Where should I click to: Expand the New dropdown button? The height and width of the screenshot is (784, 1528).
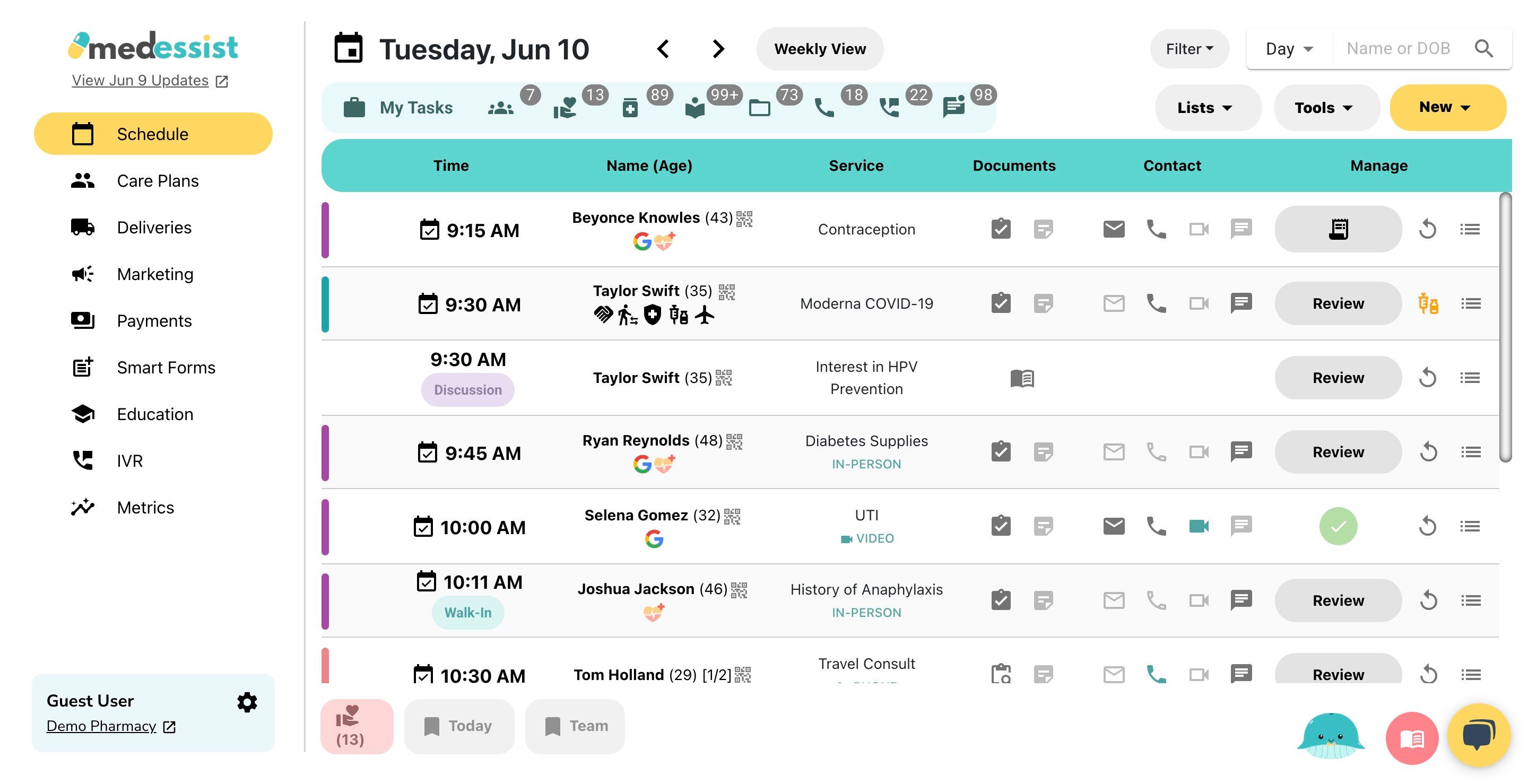click(1447, 107)
